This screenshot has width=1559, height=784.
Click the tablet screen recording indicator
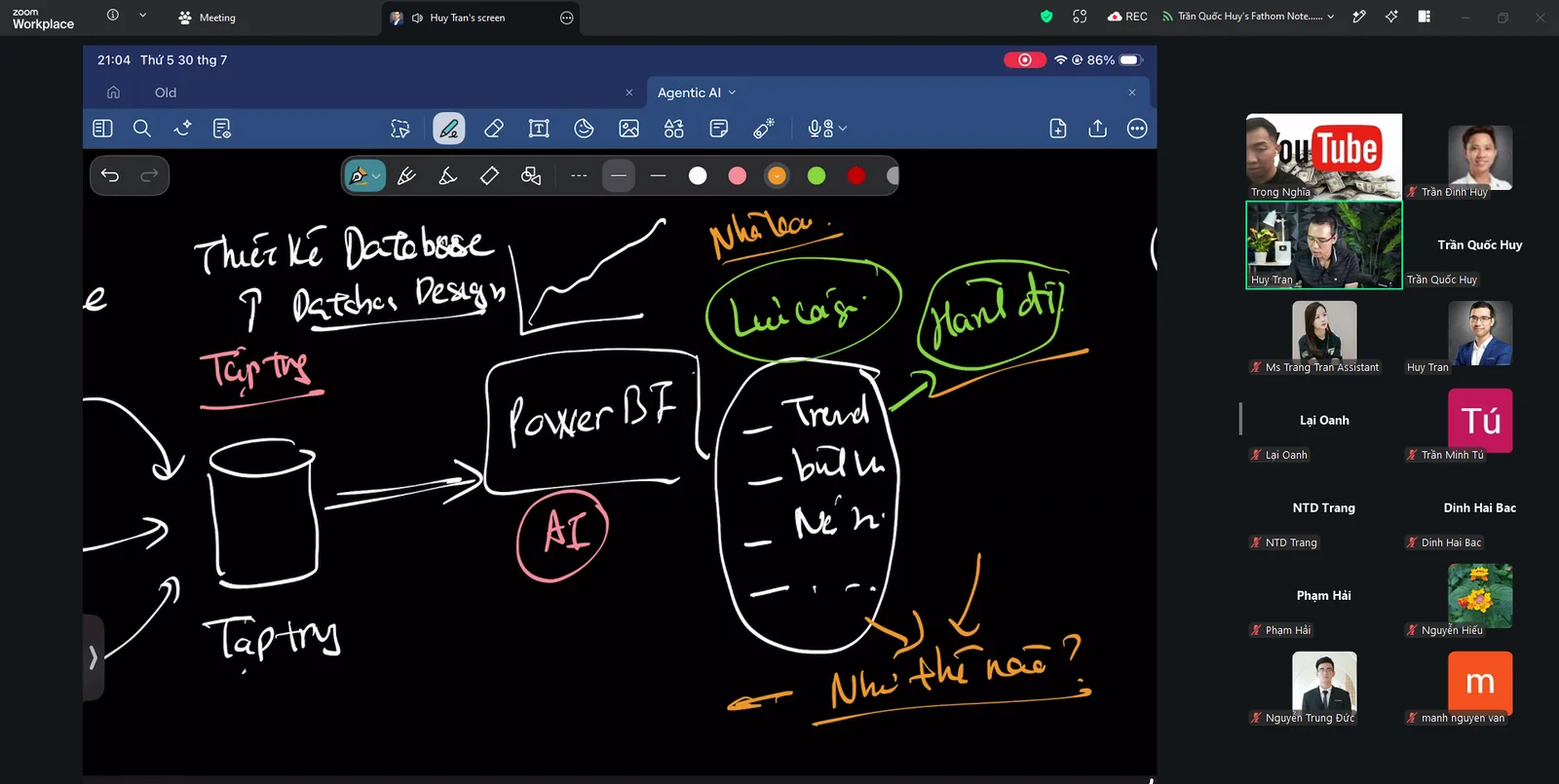point(1024,59)
